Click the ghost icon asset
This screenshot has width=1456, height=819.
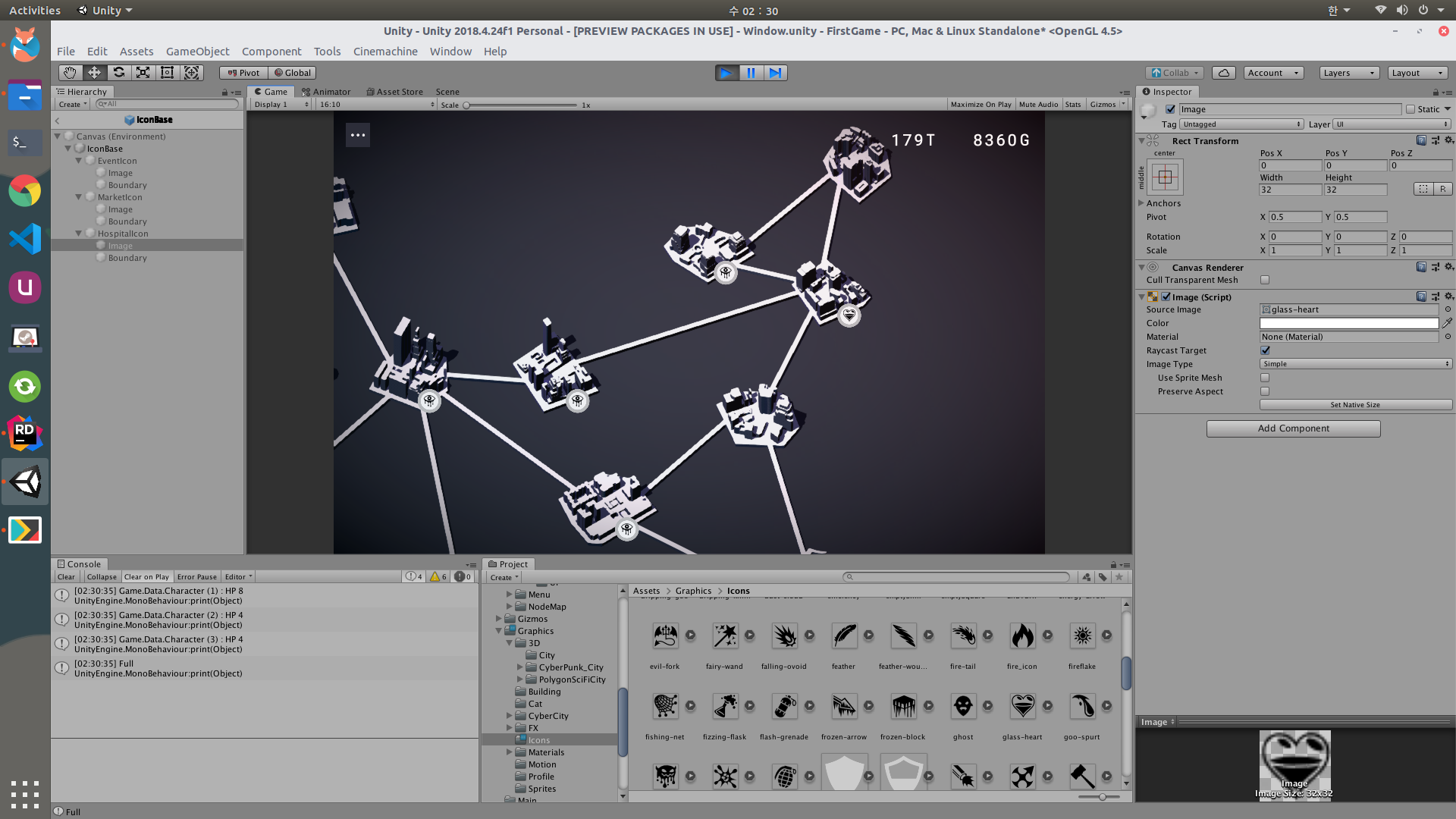click(x=963, y=706)
